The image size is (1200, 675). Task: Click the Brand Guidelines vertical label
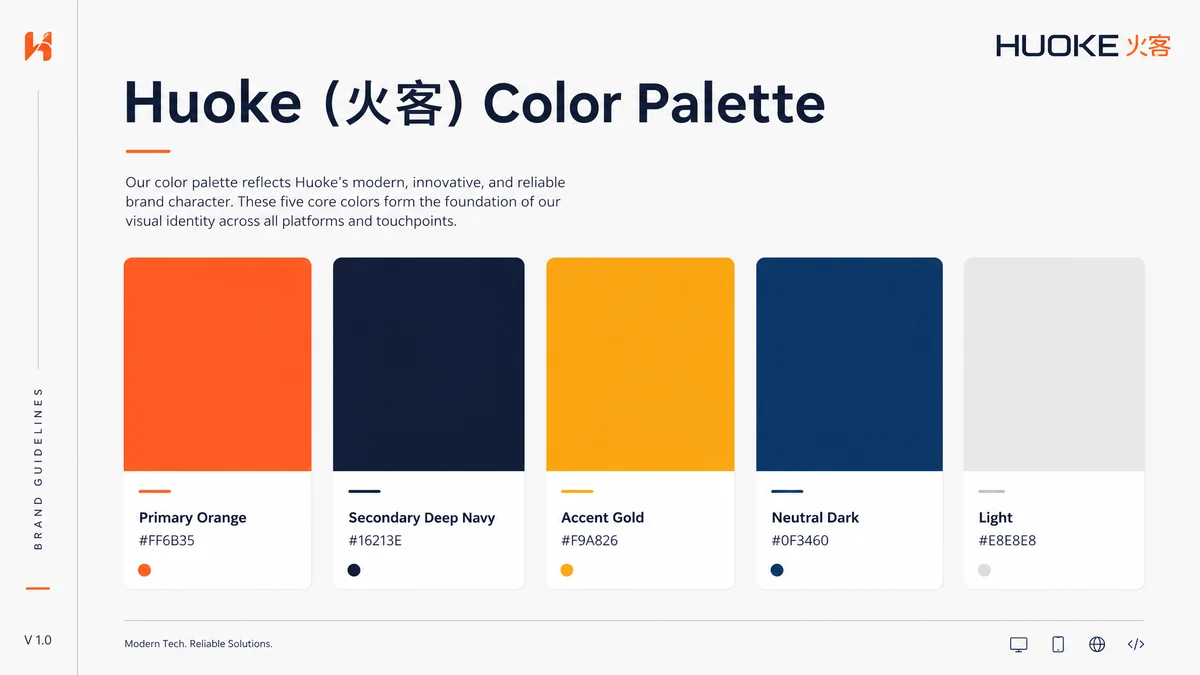click(38, 468)
